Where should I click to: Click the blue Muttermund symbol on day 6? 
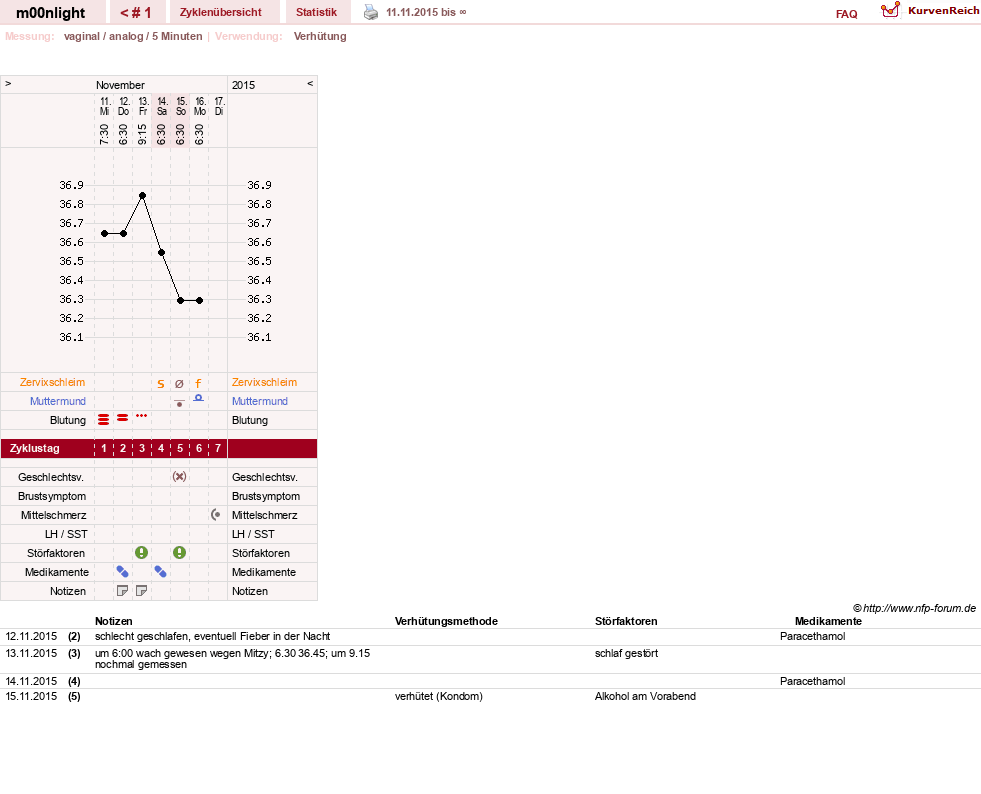click(198, 398)
